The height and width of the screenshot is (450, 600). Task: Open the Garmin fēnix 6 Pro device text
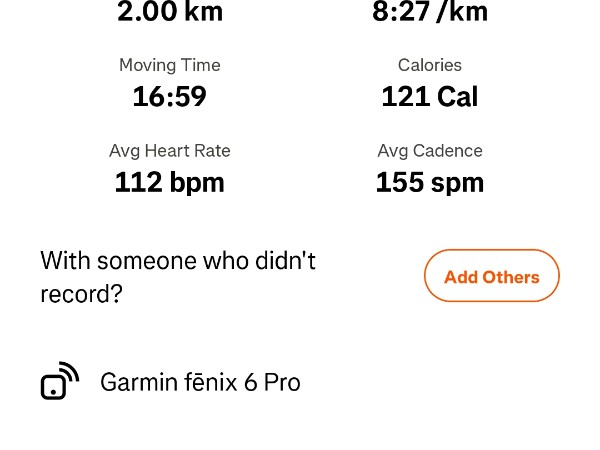click(x=200, y=382)
